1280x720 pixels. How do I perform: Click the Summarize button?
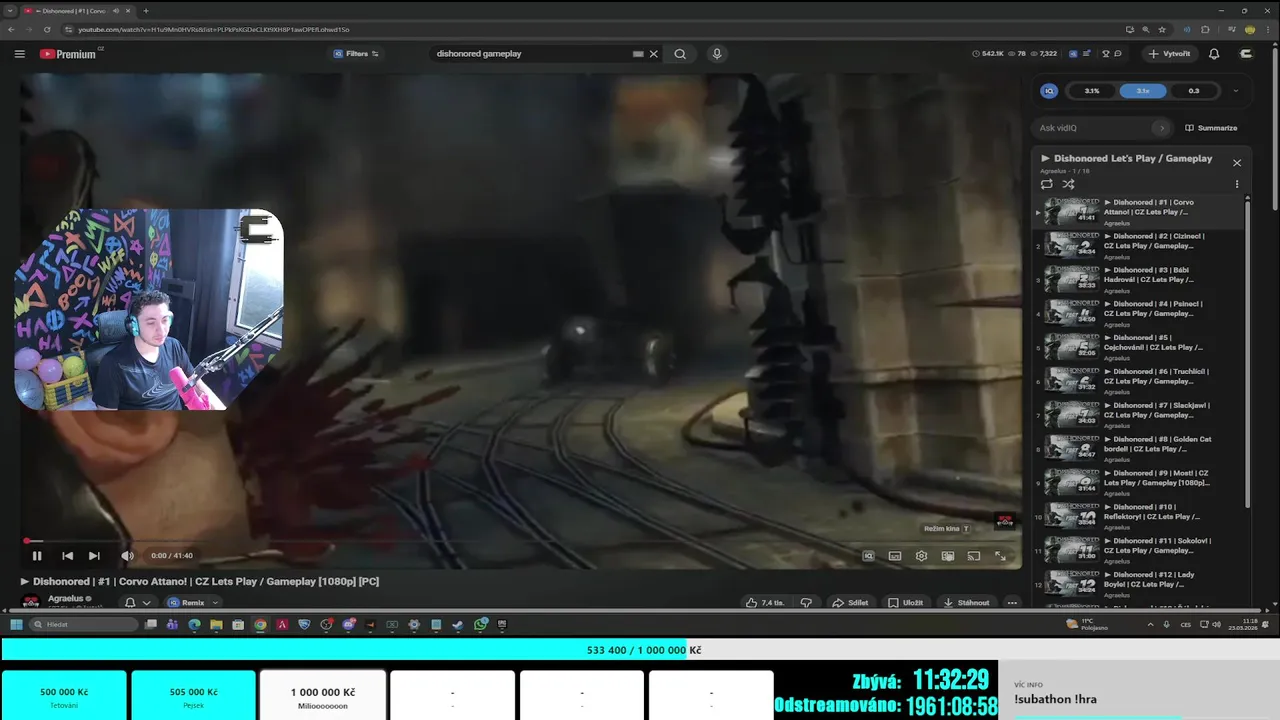coord(1211,128)
